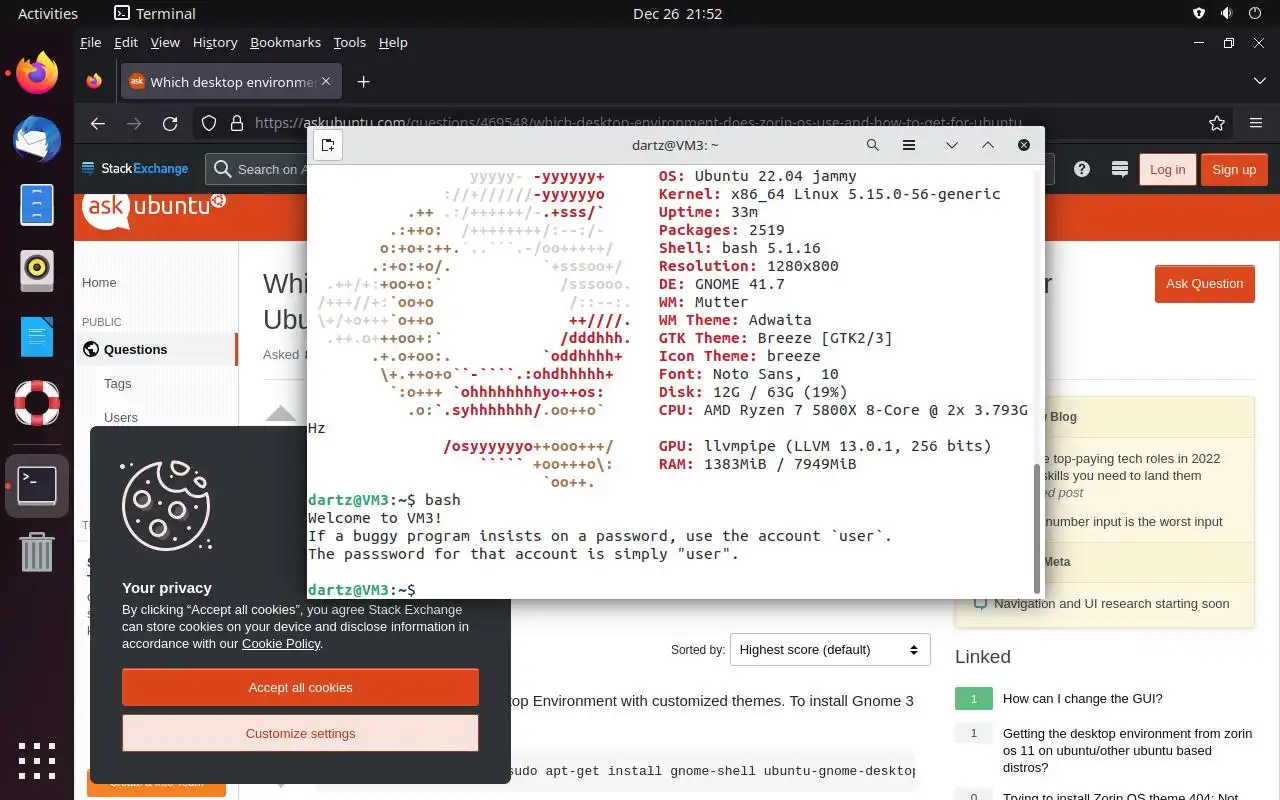Viewport: 1280px width, 800px height.
Task: Open the Bookmarks menu in Firefox
Action: [x=285, y=42]
